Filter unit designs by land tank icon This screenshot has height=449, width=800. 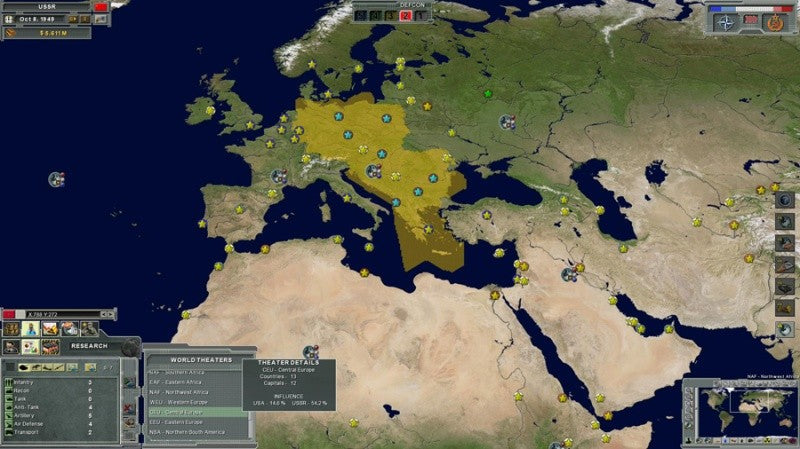coord(24,367)
